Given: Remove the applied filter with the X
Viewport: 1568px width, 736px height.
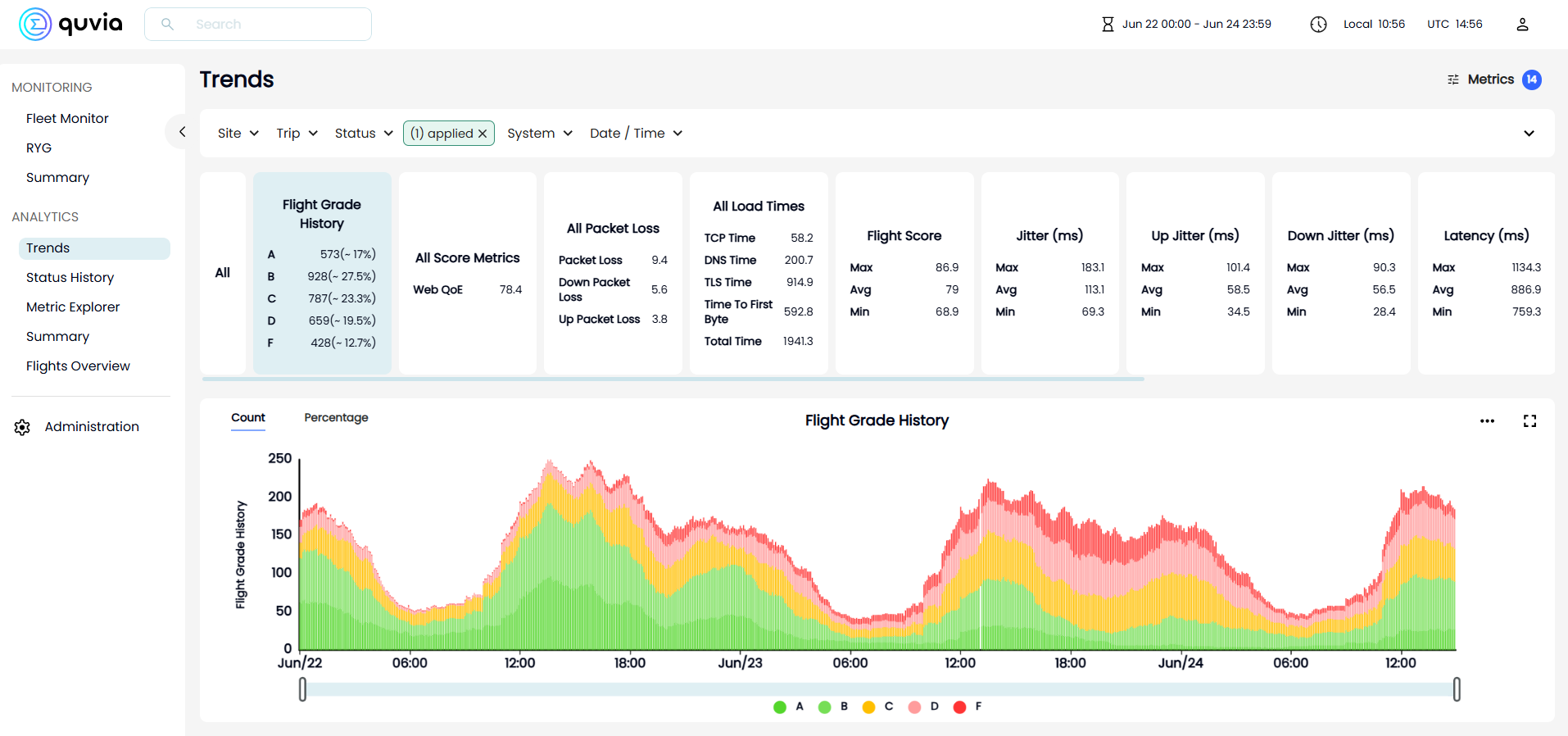Looking at the screenshot, I should coord(483,134).
